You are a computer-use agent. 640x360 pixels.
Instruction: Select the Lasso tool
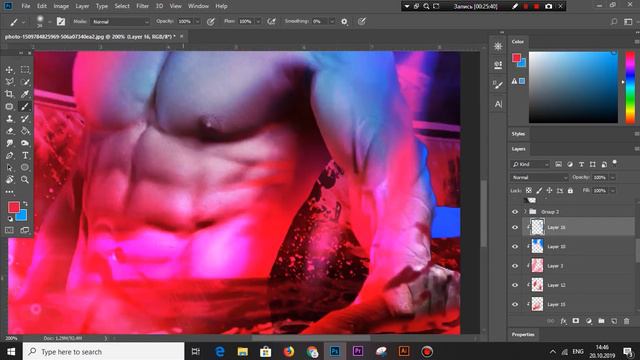[x=9, y=82]
